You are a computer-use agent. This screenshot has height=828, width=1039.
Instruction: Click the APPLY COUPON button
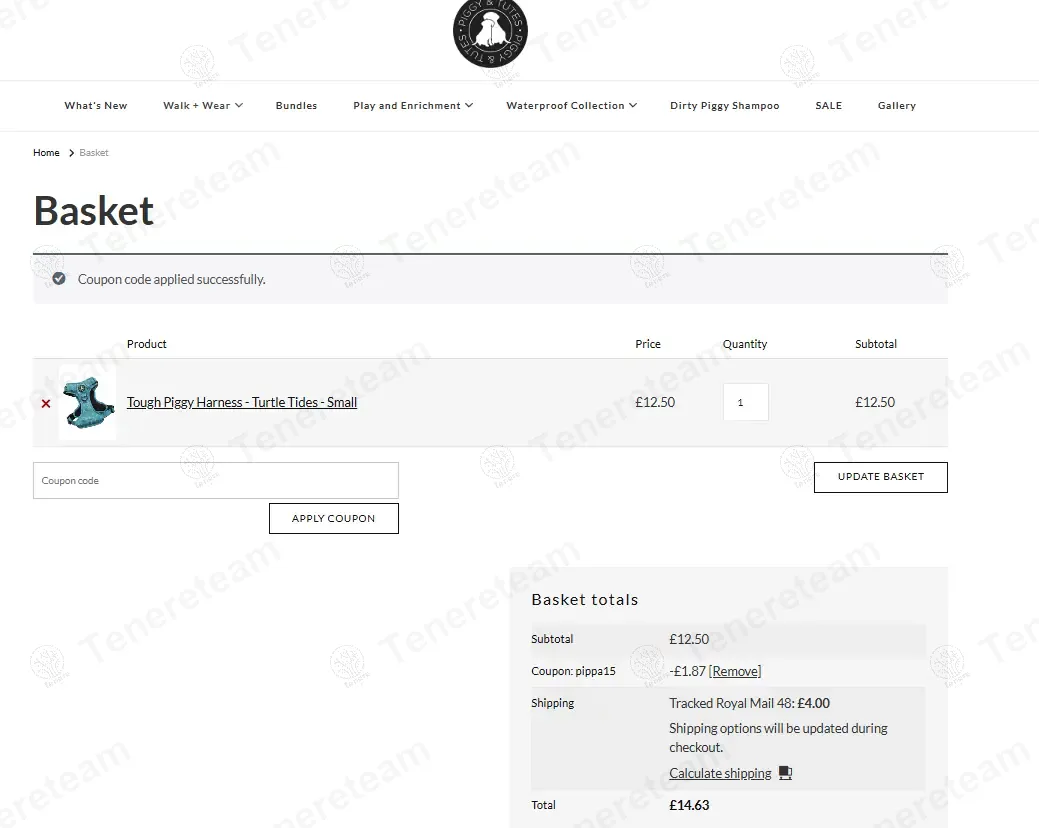334,518
